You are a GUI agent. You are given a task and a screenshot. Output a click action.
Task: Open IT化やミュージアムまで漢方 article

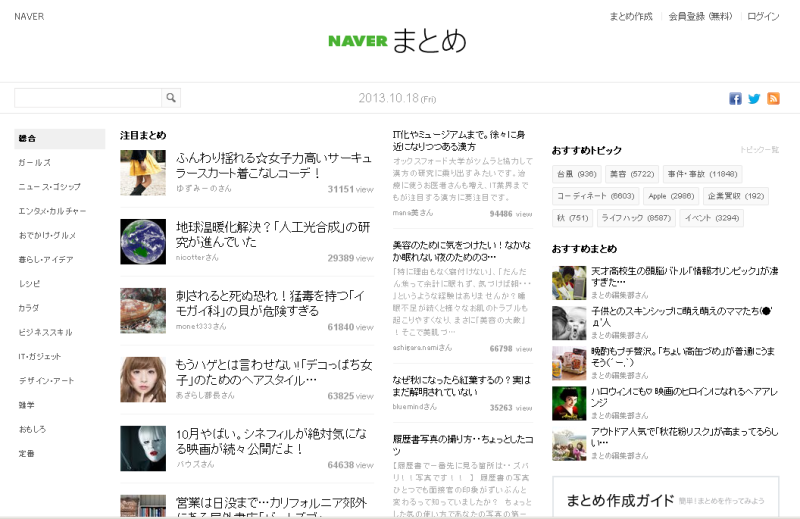click(459, 140)
